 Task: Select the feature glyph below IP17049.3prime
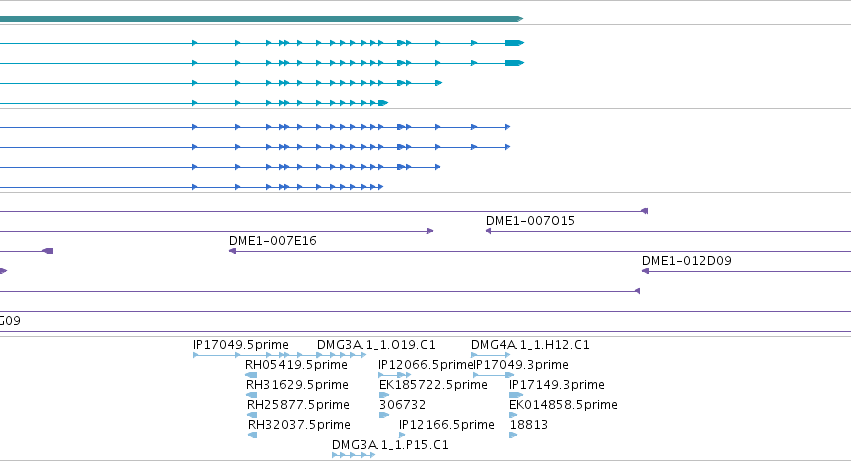coord(494,375)
